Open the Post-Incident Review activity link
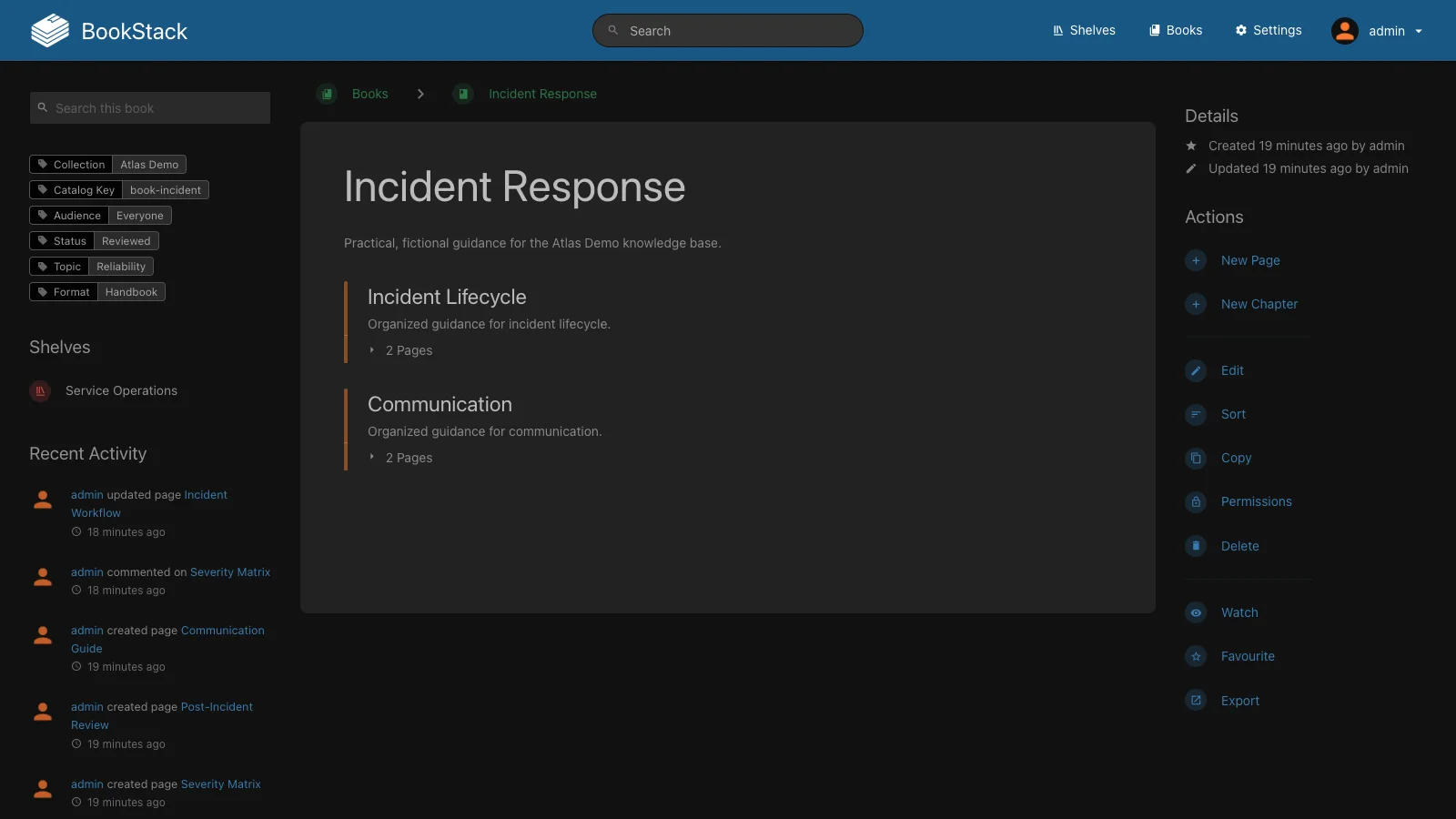The height and width of the screenshot is (819, 1456). coord(217,707)
